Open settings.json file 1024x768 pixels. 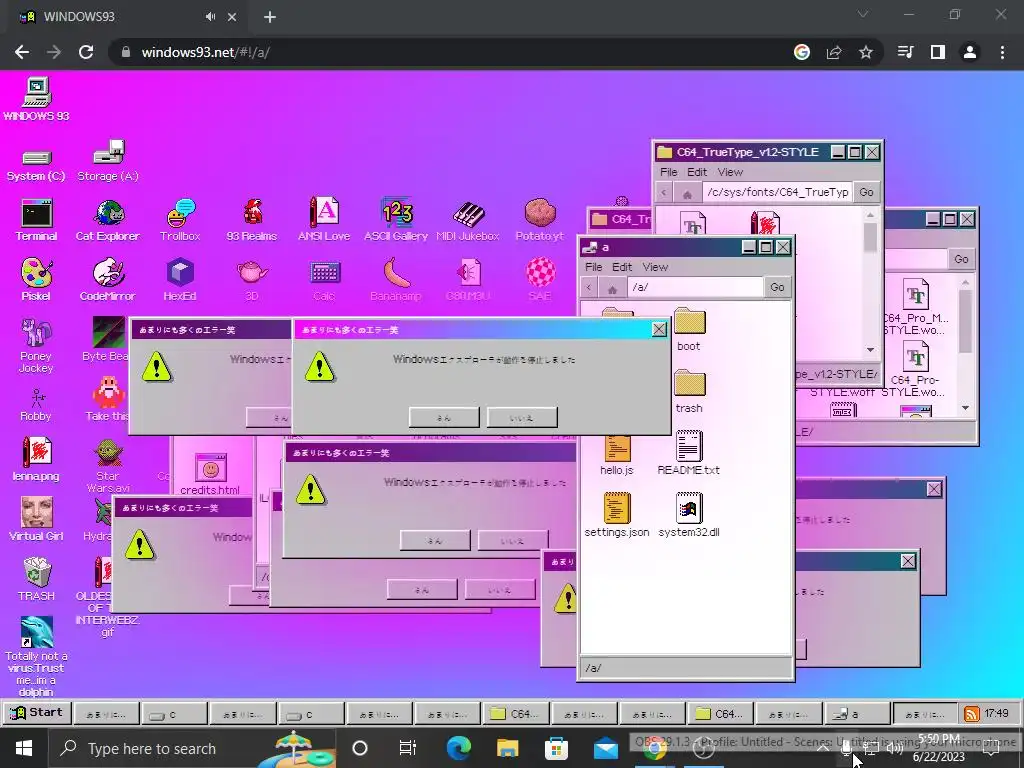click(x=616, y=516)
